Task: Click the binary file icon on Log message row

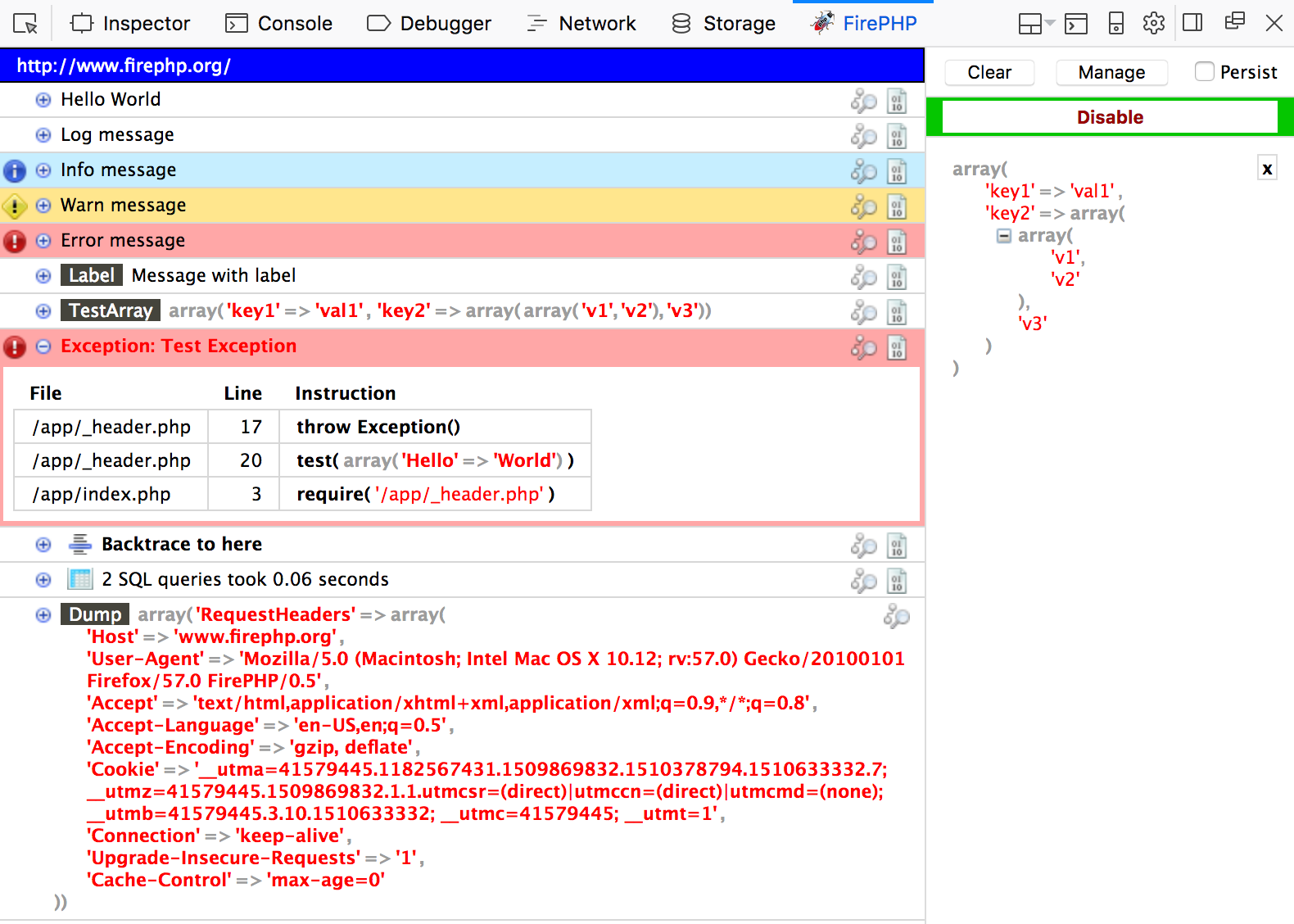Action: pos(897,136)
